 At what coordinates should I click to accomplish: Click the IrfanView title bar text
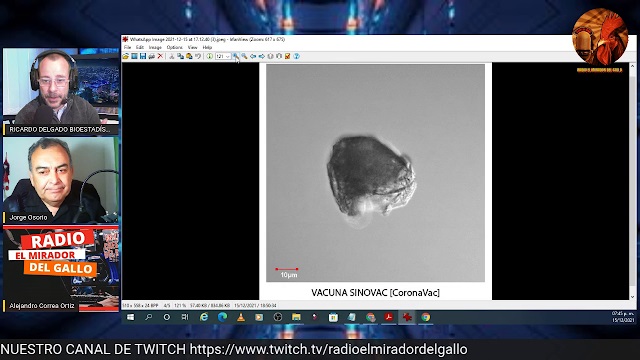tap(207, 40)
